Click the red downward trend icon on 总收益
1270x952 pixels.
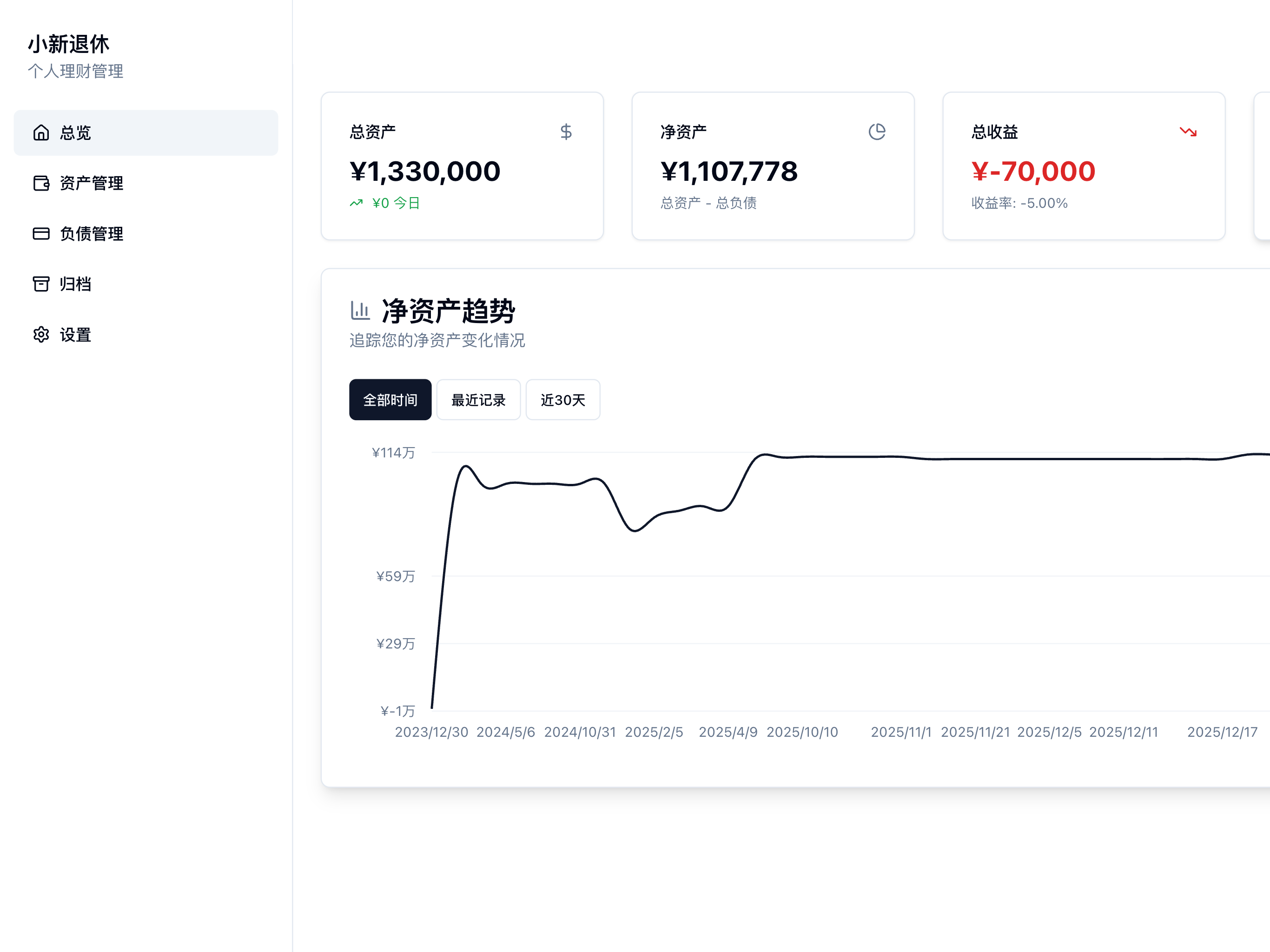click(x=1188, y=132)
